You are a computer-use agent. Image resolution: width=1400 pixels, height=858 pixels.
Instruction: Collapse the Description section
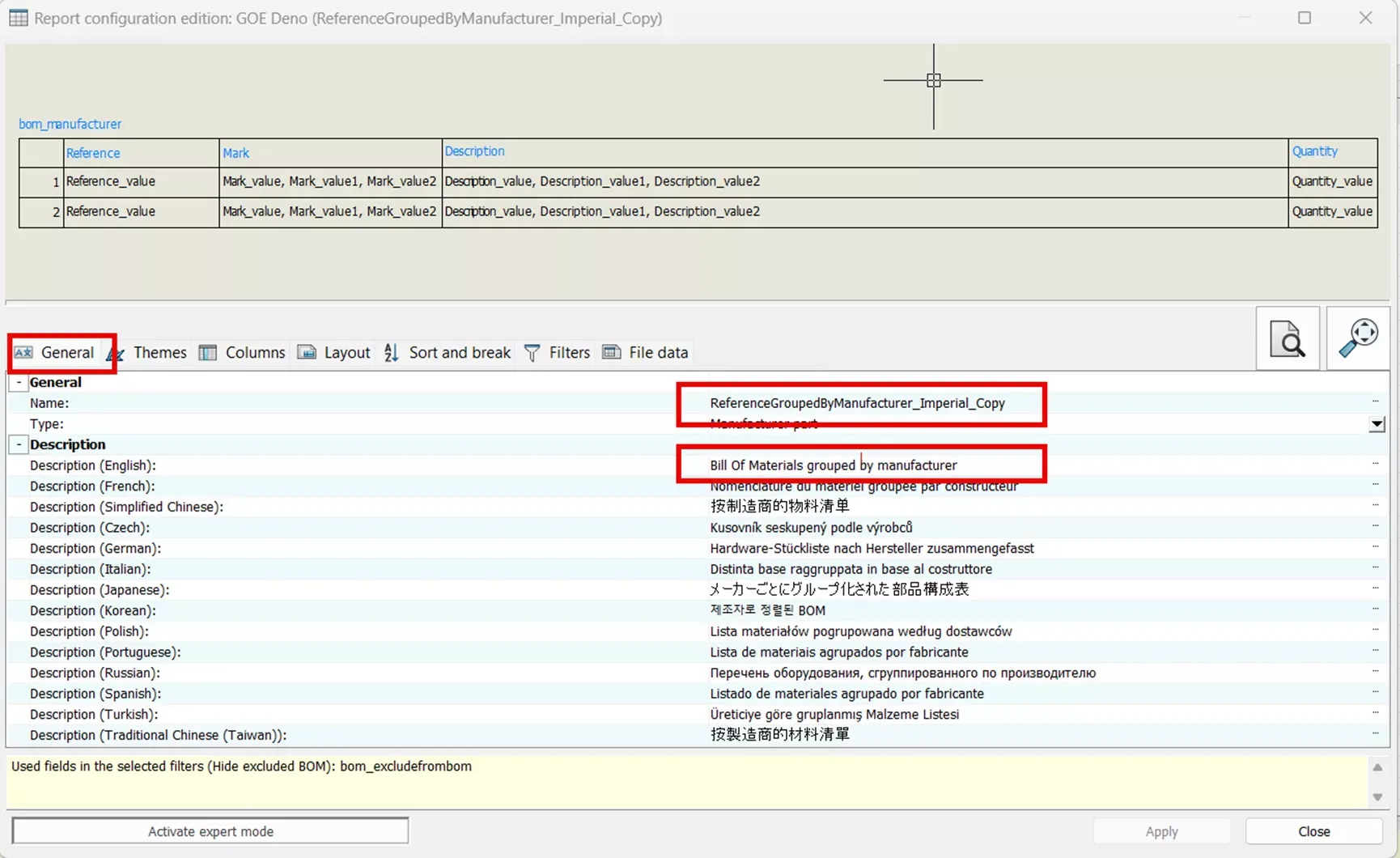coord(19,444)
